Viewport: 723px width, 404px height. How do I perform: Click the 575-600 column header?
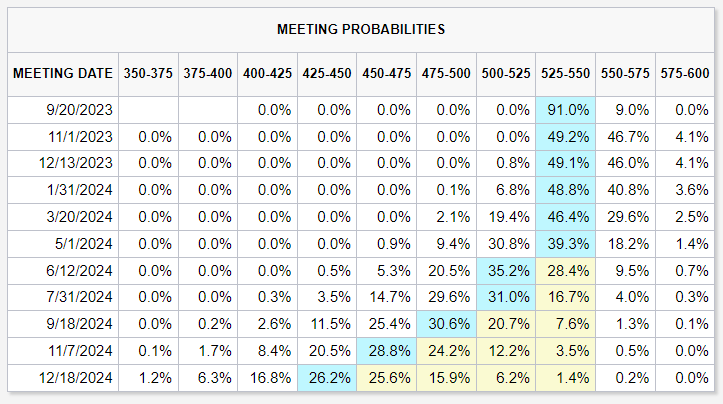click(685, 74)
